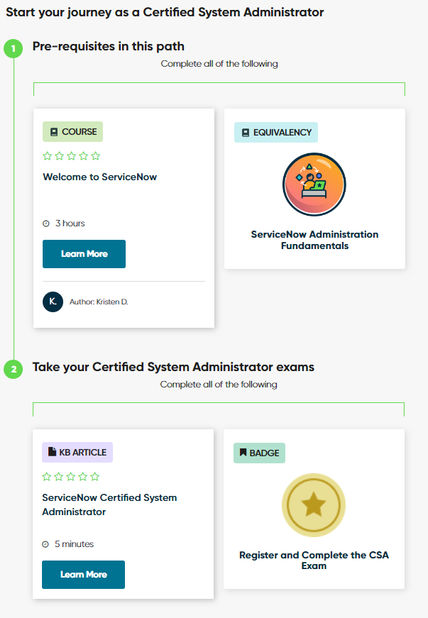The width and height of the screenshot is (428, 618).
Task: Click the '5 minutes' duration text
Action: pos(74,544)
